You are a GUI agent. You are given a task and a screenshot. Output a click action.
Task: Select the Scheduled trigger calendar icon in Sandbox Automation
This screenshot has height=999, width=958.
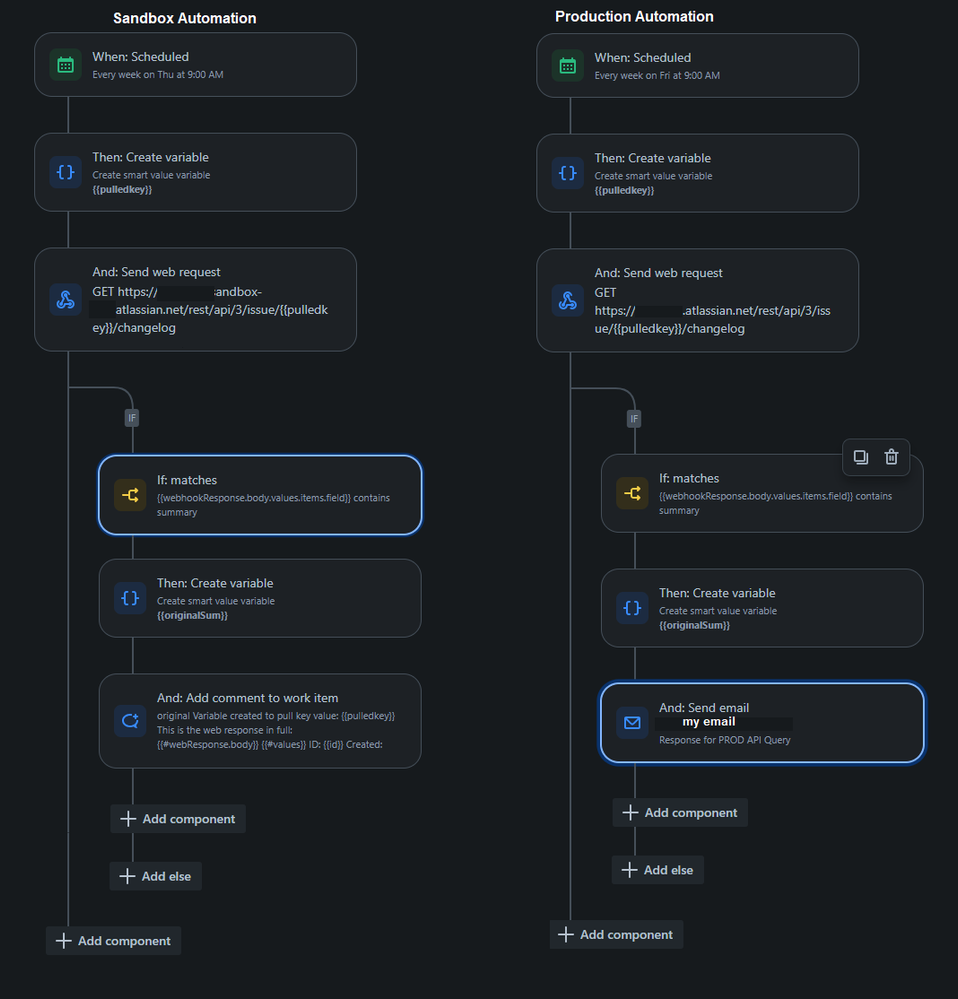point(65,64)
